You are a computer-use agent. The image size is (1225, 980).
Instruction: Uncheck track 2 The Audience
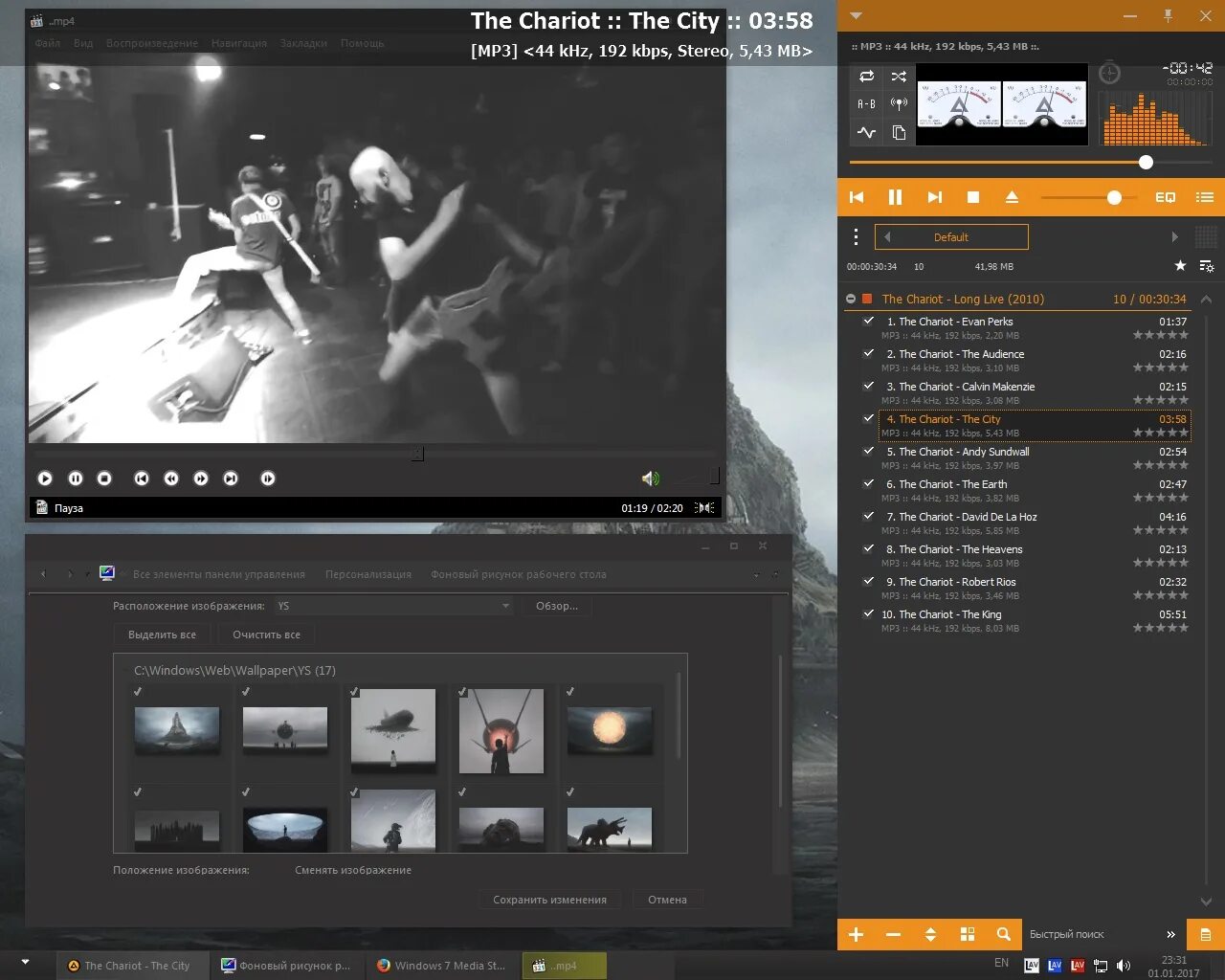pos(868,354)
